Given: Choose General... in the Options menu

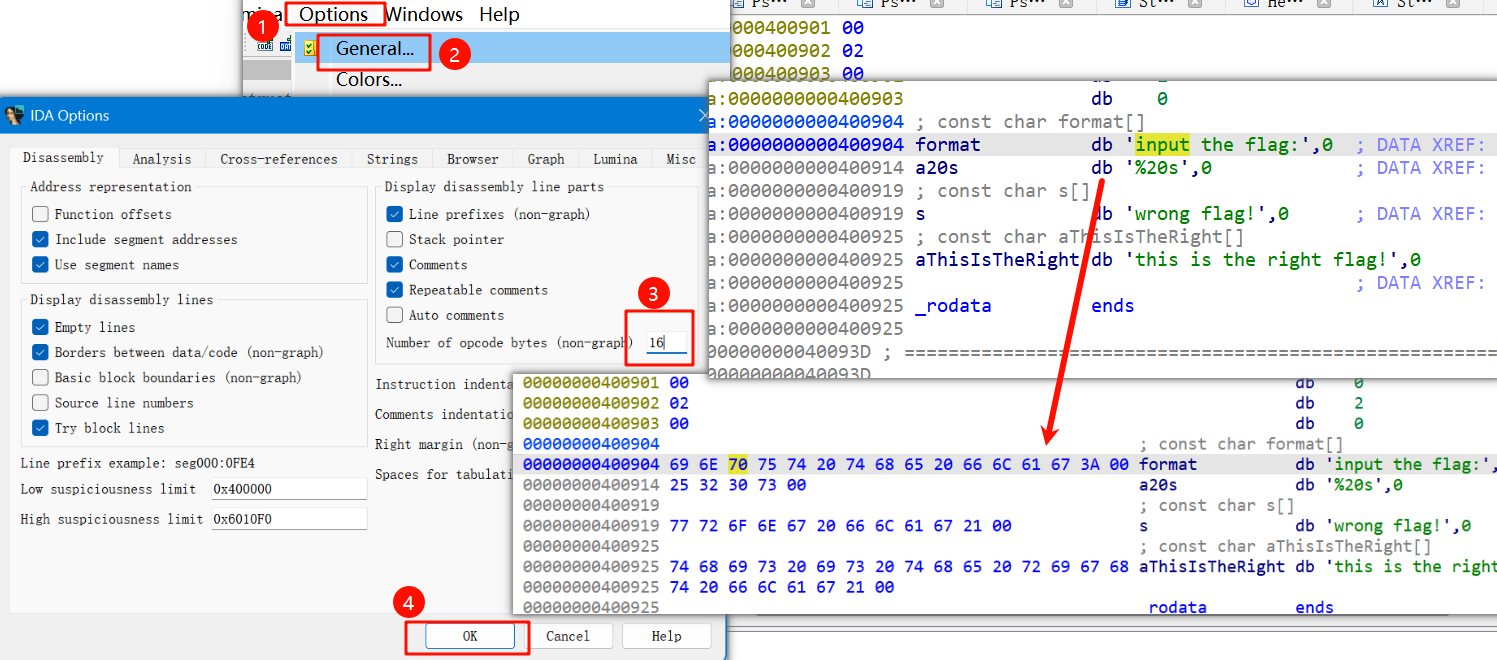Looking at the screenshot, I should point(374,48).
